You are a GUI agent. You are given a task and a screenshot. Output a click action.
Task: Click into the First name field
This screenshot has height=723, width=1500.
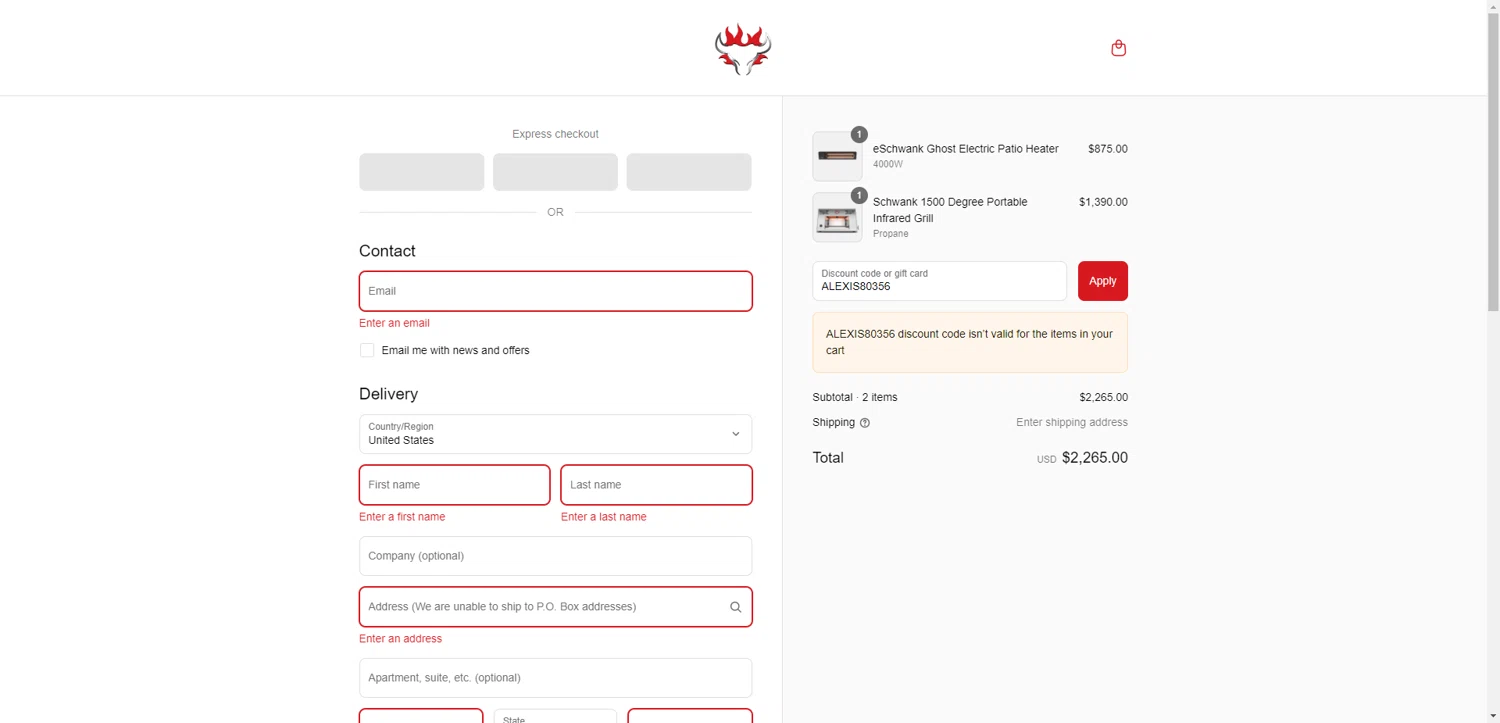[x=454, y=485]
